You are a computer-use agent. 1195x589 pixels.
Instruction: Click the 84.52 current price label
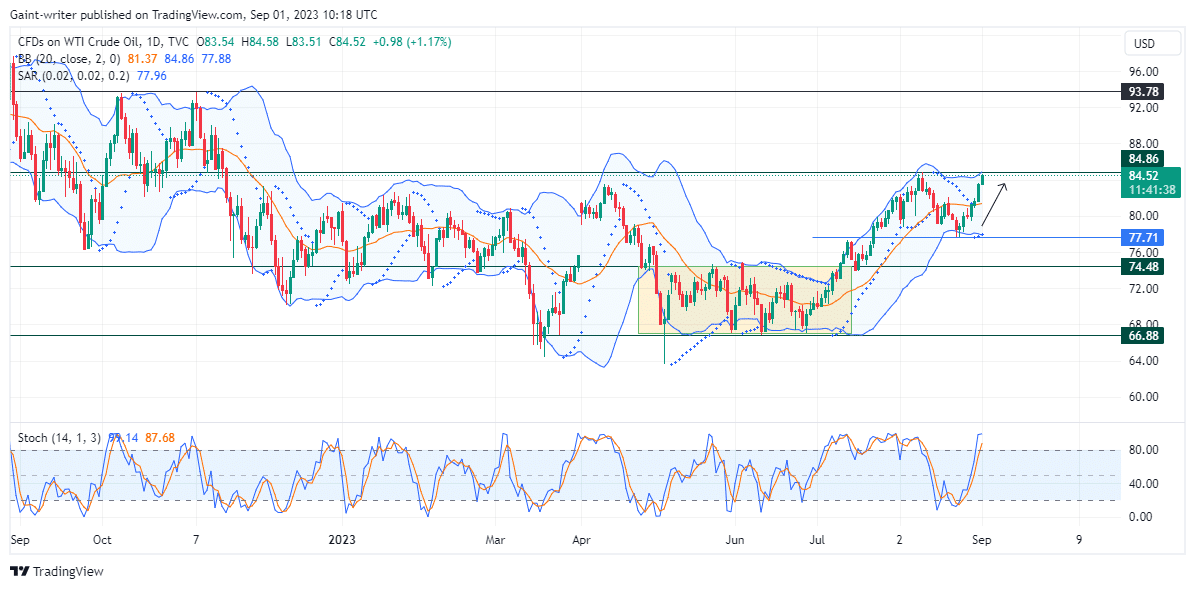tap(1145, 174)
